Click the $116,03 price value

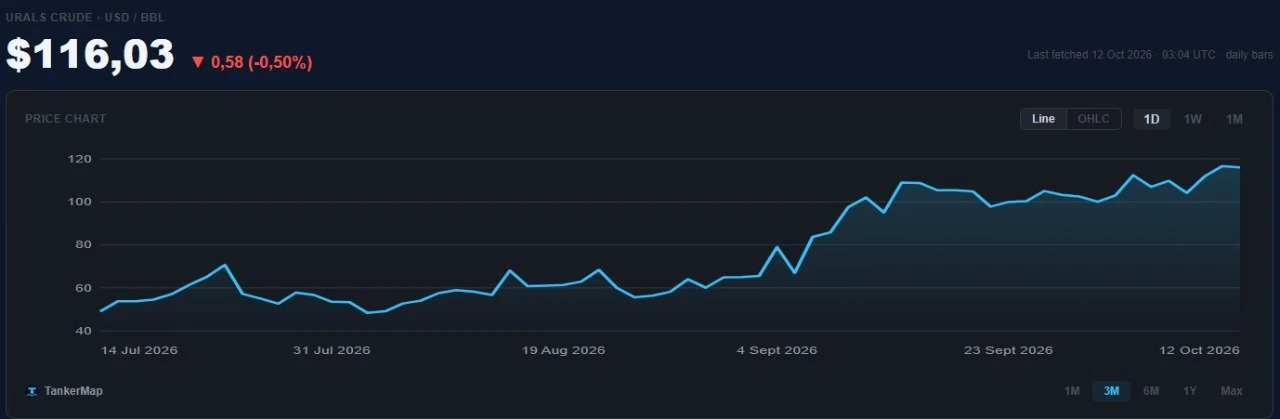90,55
